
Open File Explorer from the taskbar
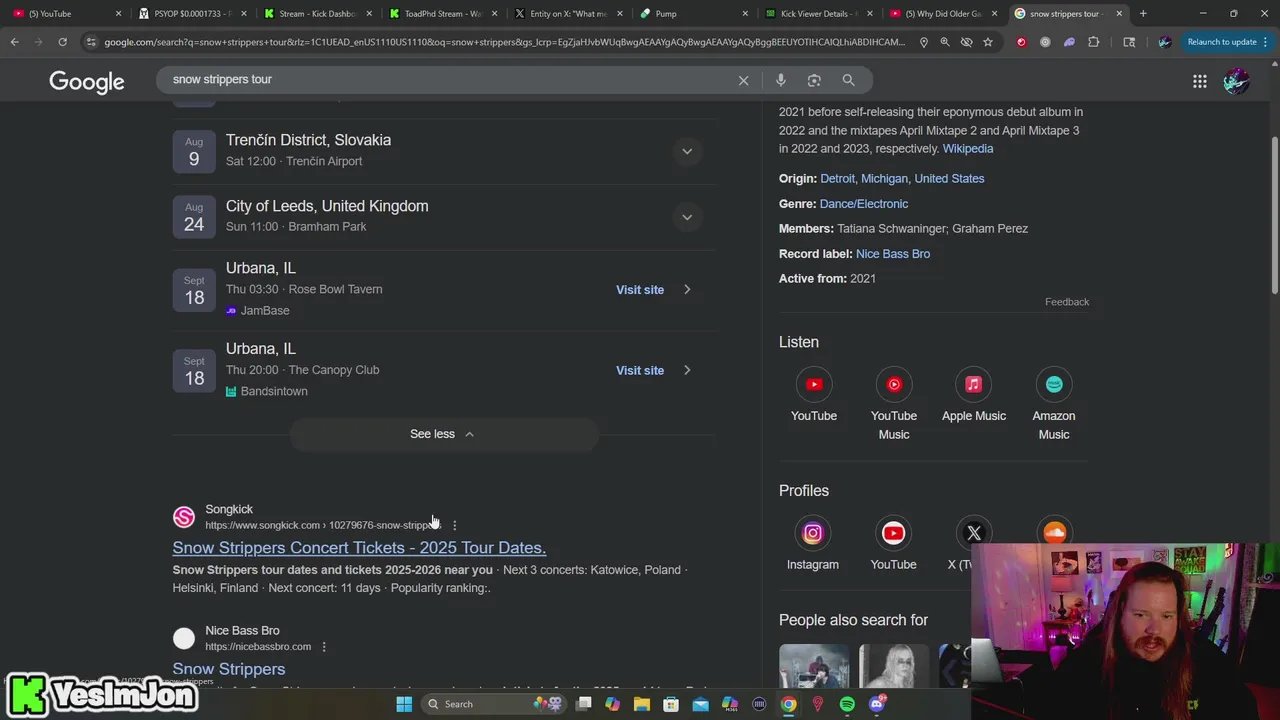(642, 704)
